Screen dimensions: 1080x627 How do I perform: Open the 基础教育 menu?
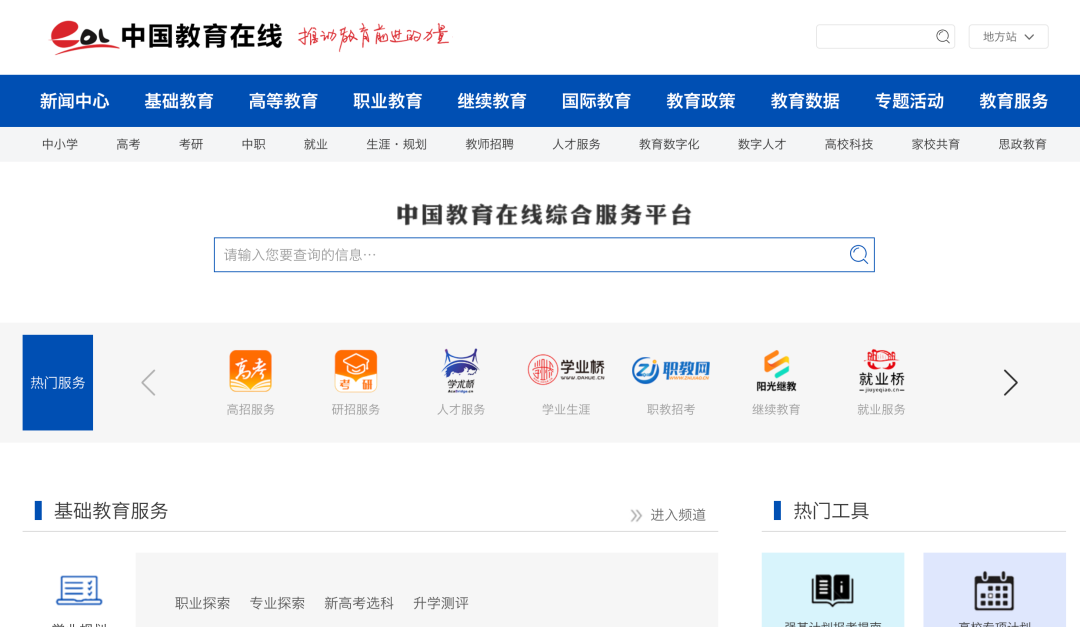click(179, 101)
